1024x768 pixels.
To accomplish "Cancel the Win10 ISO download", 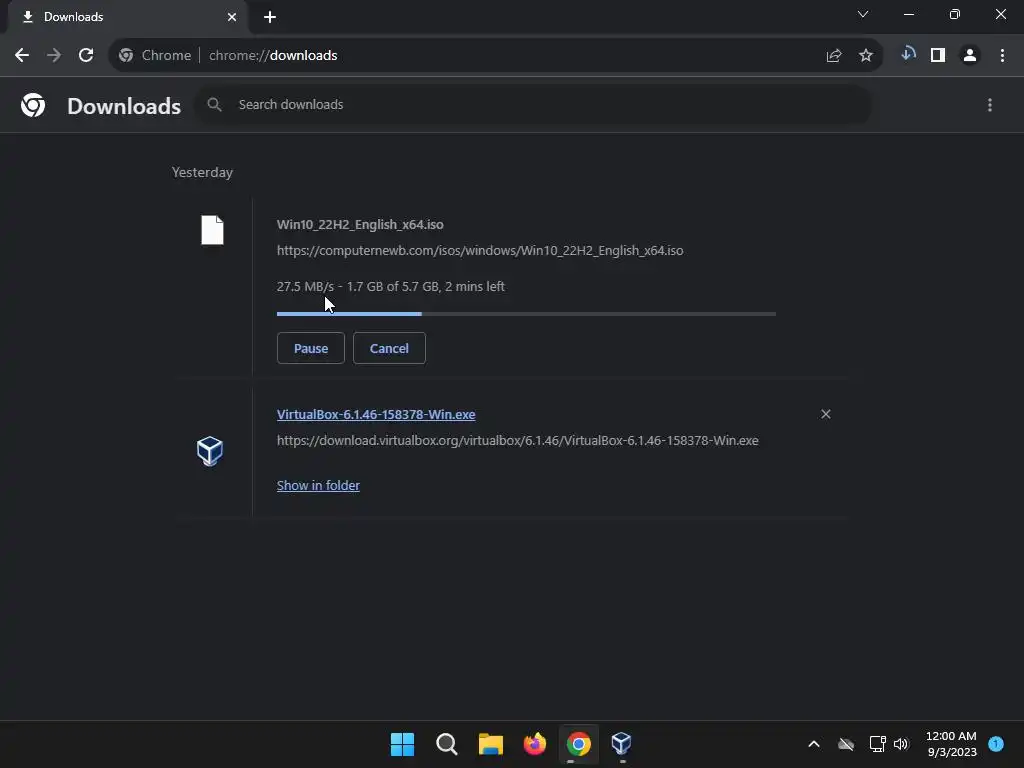I will coord(389,348).
